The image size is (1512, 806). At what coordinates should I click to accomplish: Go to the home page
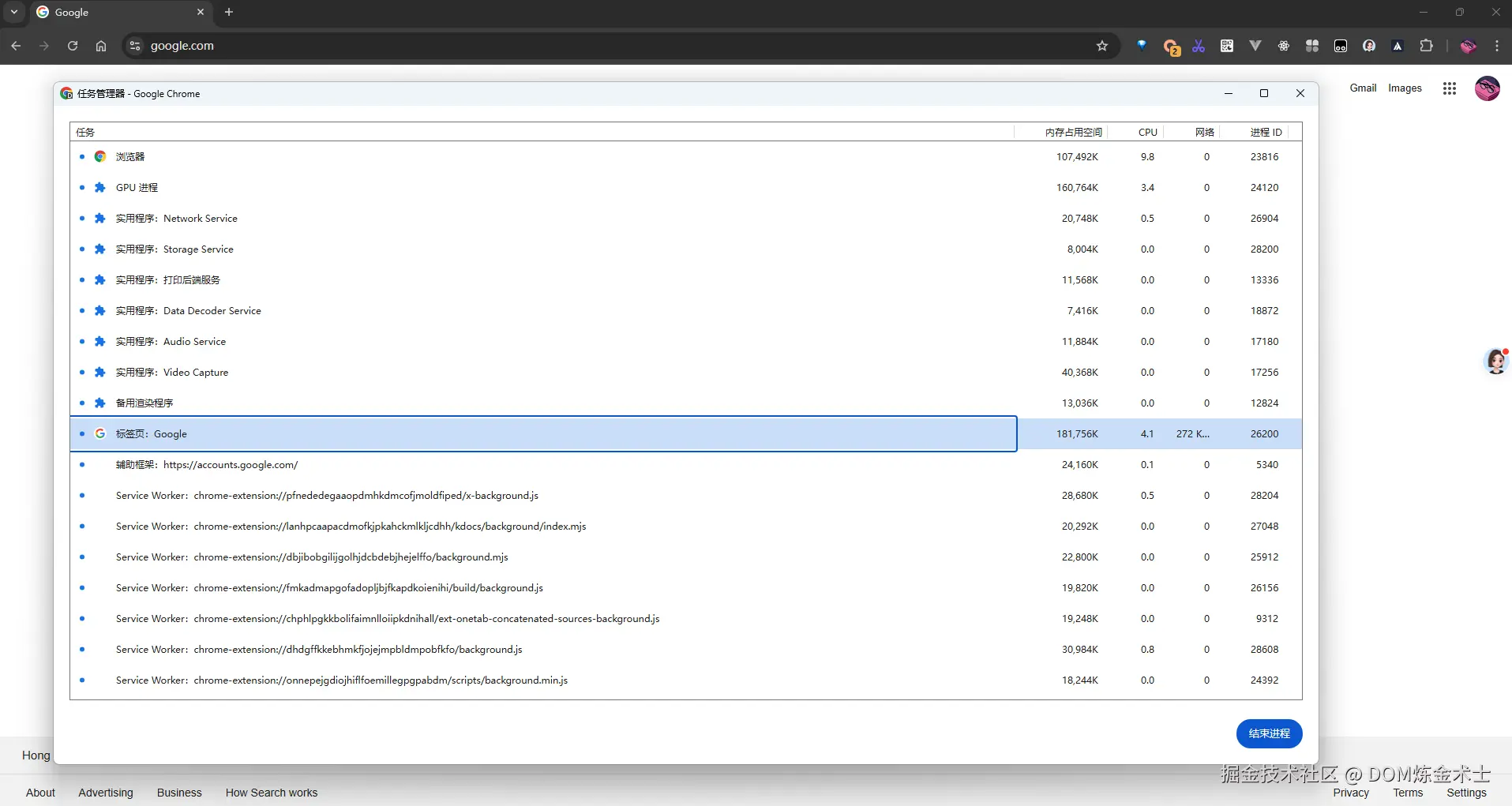(101, 46)
